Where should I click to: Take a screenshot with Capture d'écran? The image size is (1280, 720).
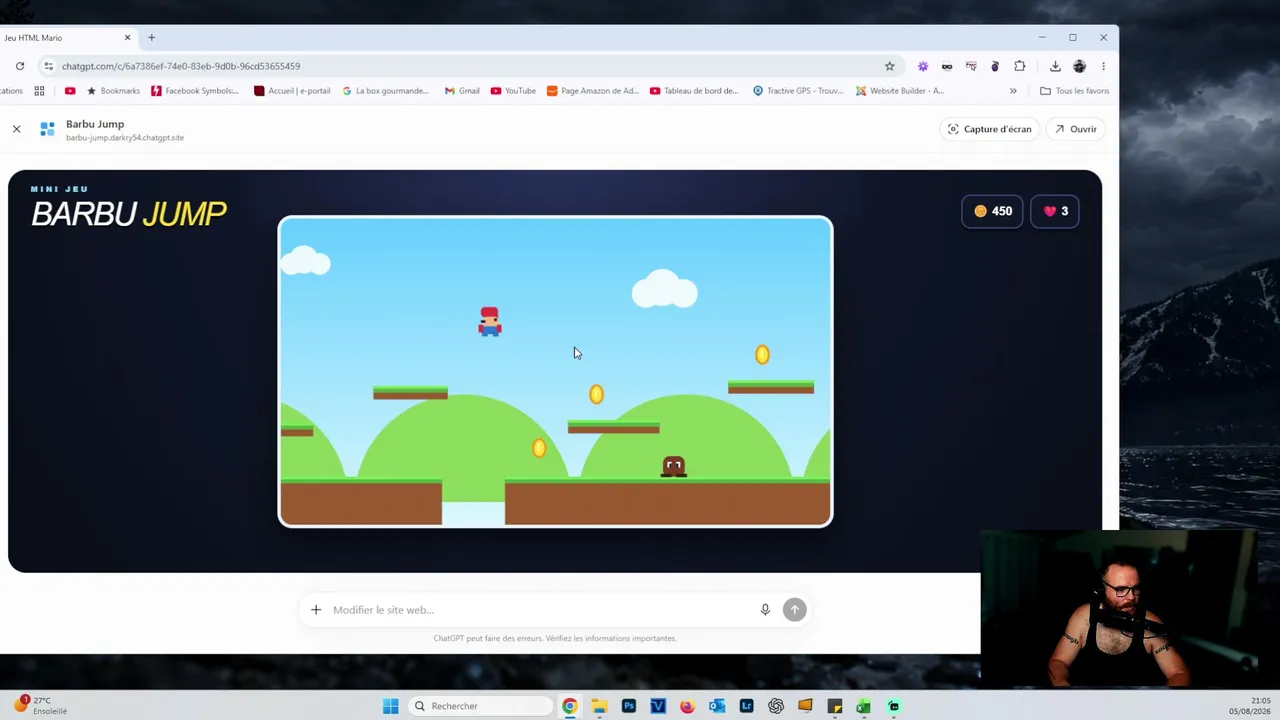[988, 129]
